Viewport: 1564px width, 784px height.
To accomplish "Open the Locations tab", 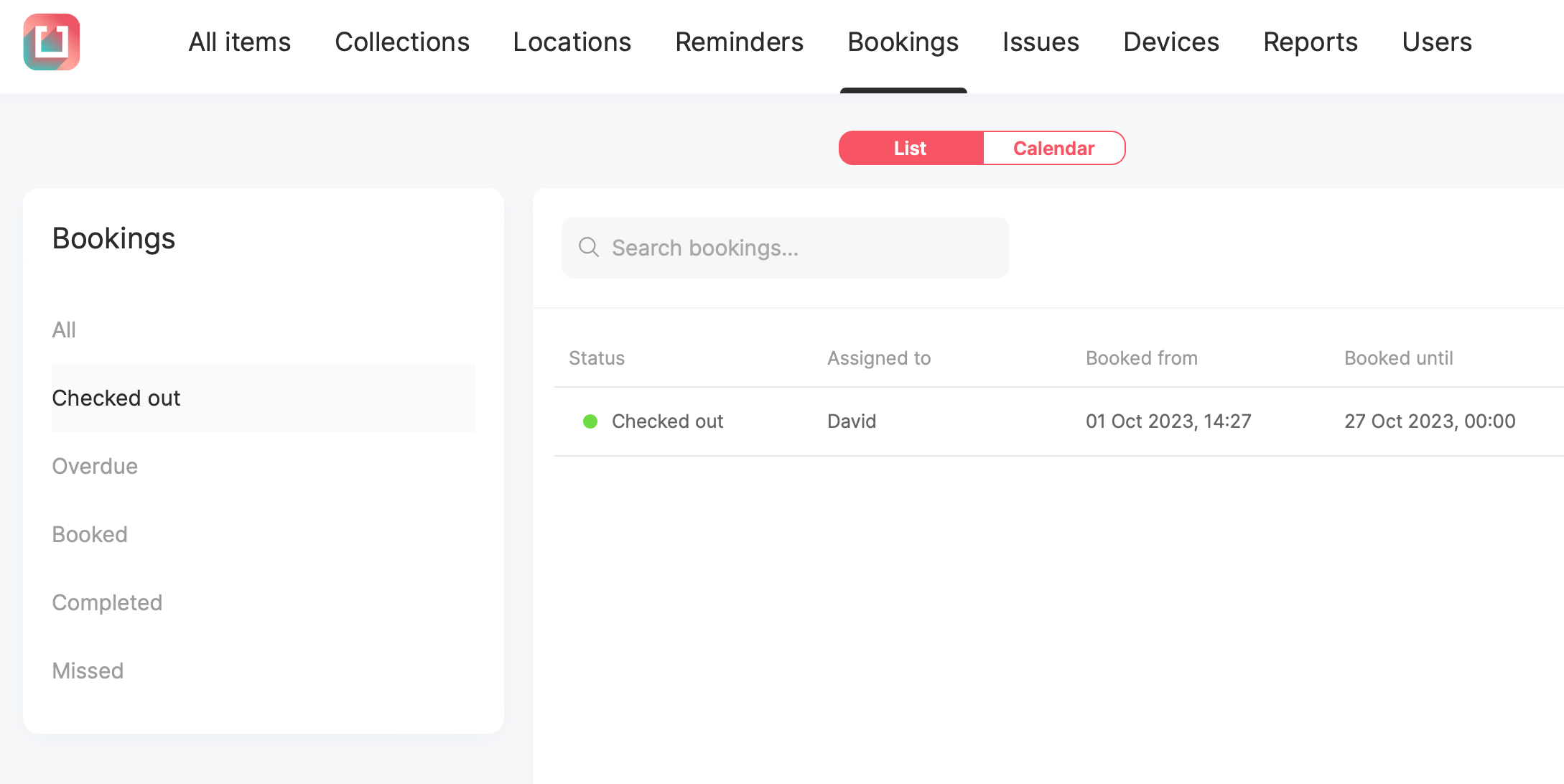I will point(572,42).
